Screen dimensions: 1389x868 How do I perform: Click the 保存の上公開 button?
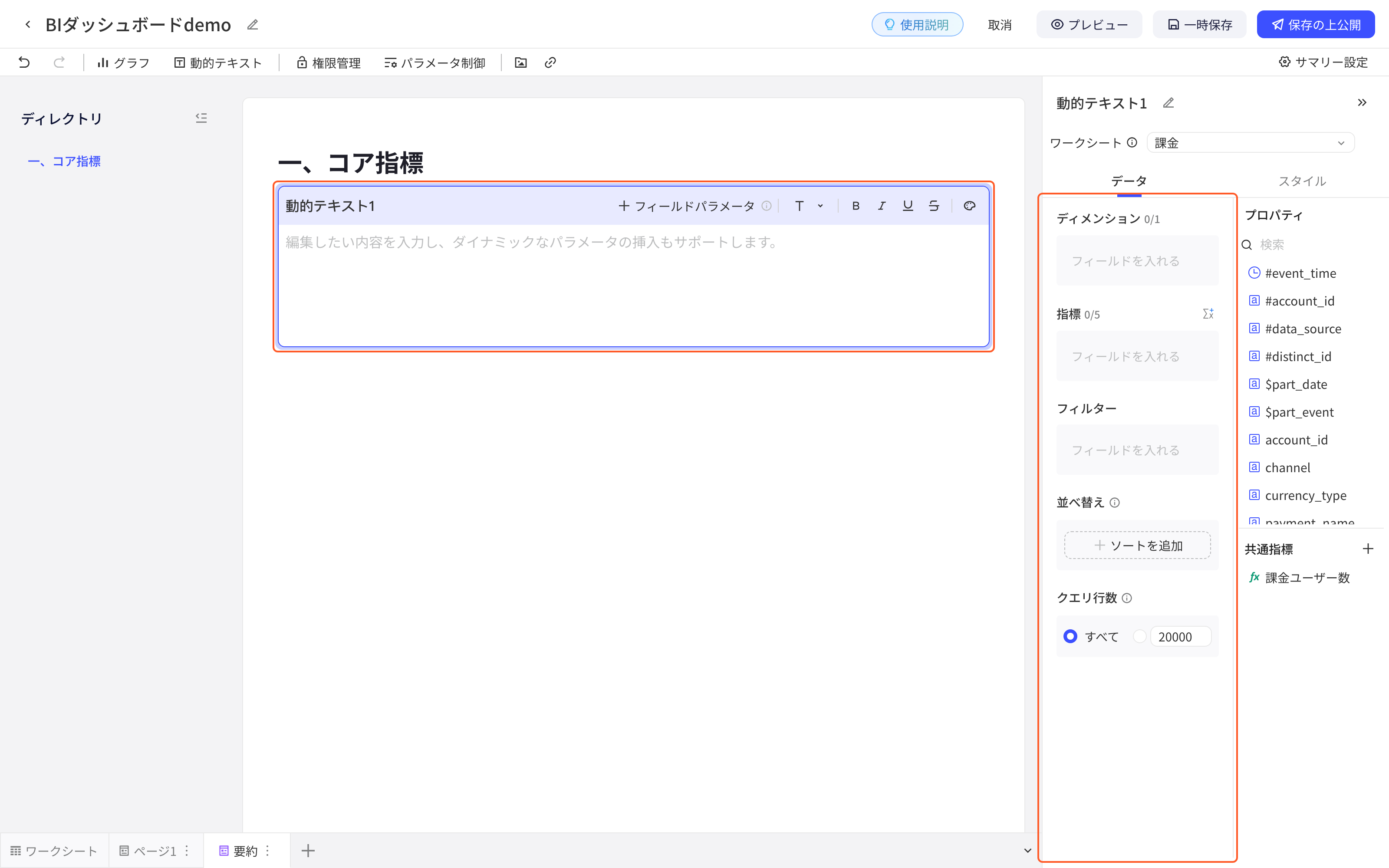[1316, 25]
